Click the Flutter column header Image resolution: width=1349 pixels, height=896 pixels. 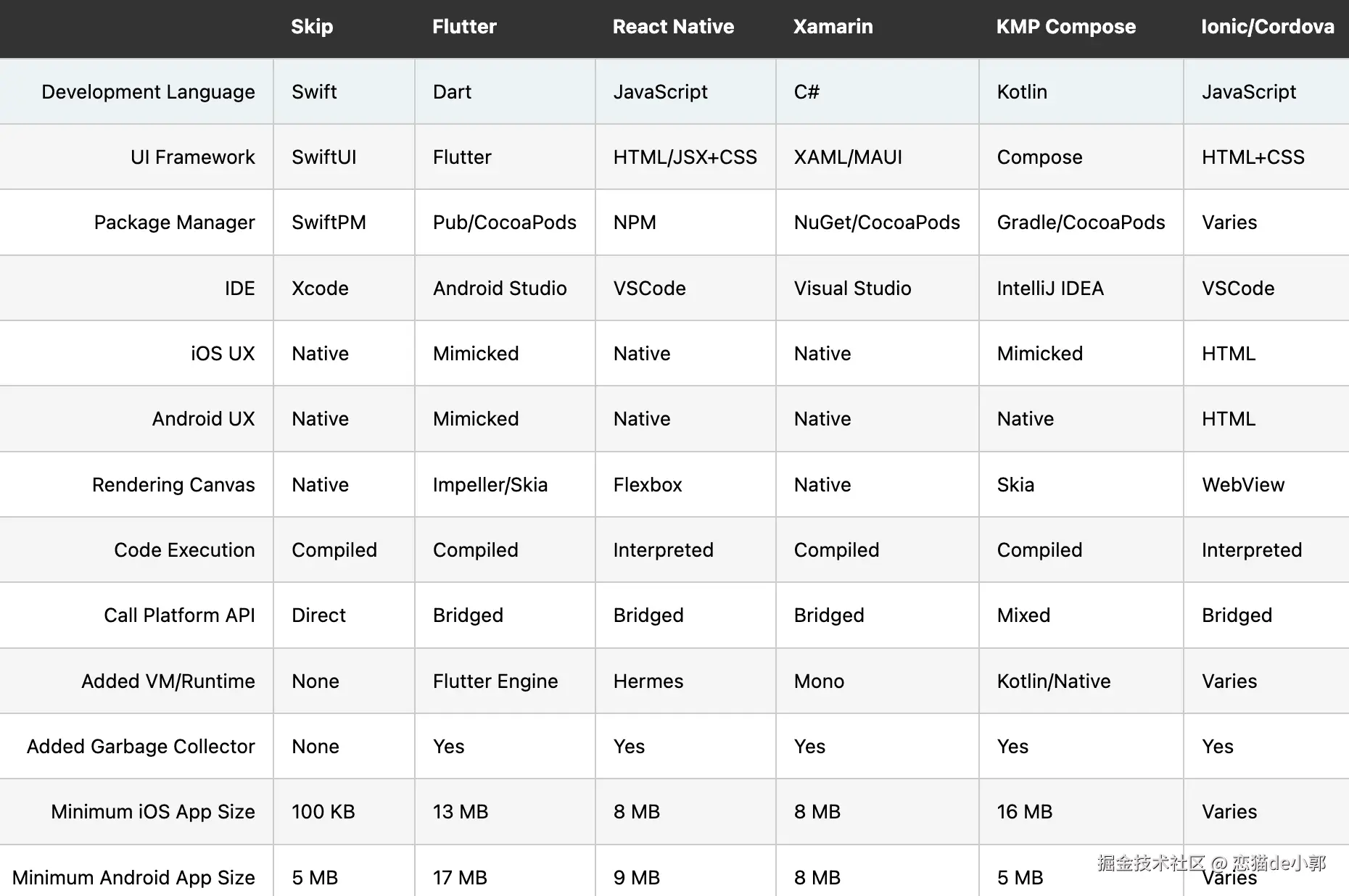point(464,27)
